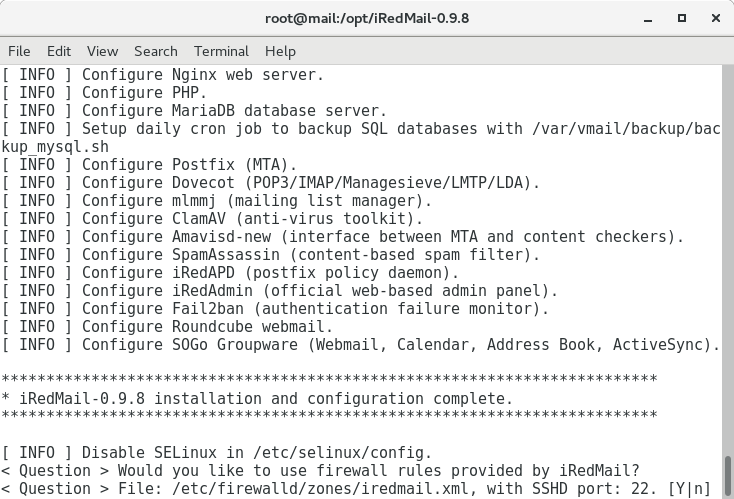Screen dimensions: 734x499
Task: Click the 'Configure SOGo Groupware' line
Action: pyautogui.click(x=360, y=345)
